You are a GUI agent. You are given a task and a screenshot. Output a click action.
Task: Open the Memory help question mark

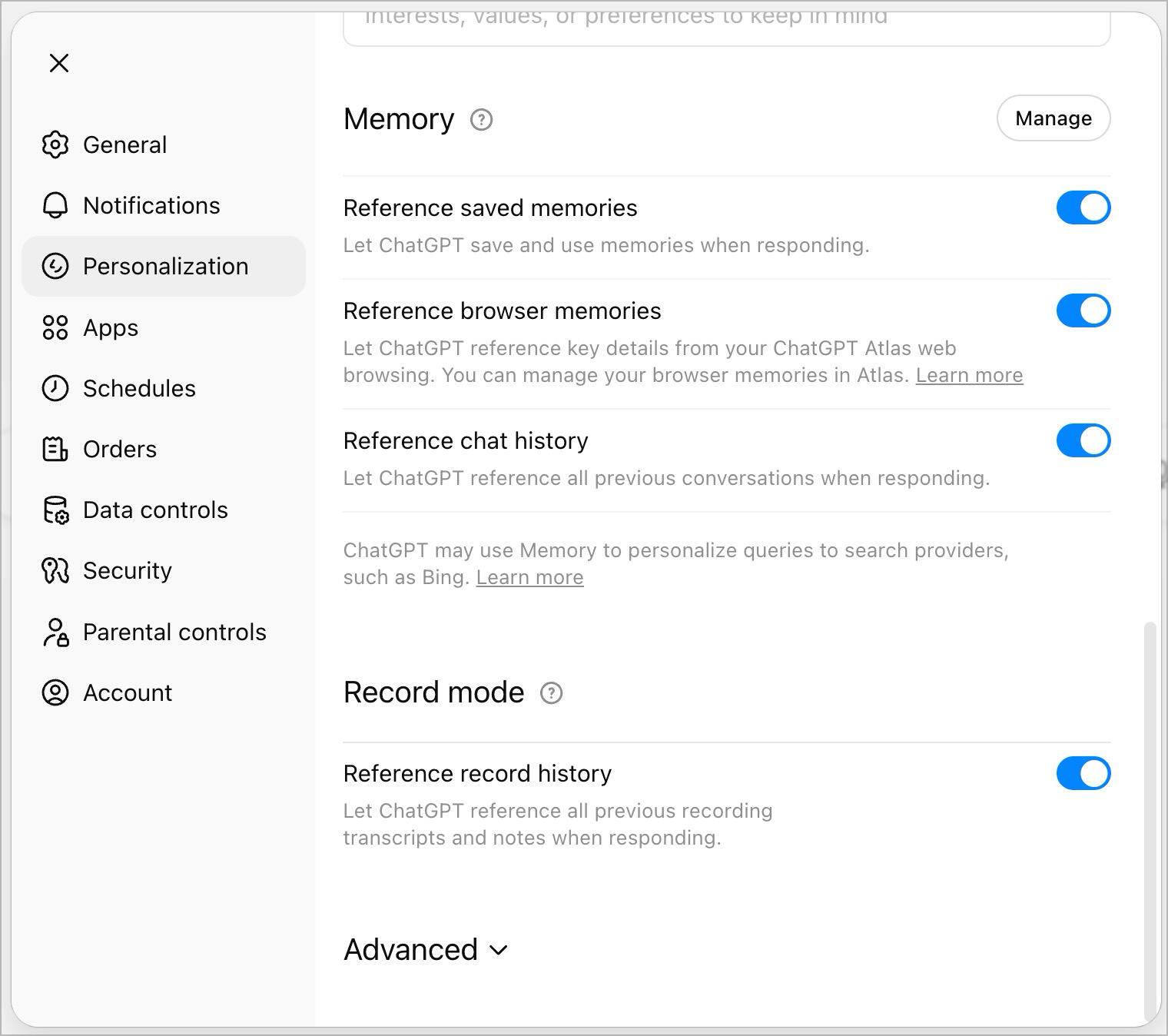point(481,120)
